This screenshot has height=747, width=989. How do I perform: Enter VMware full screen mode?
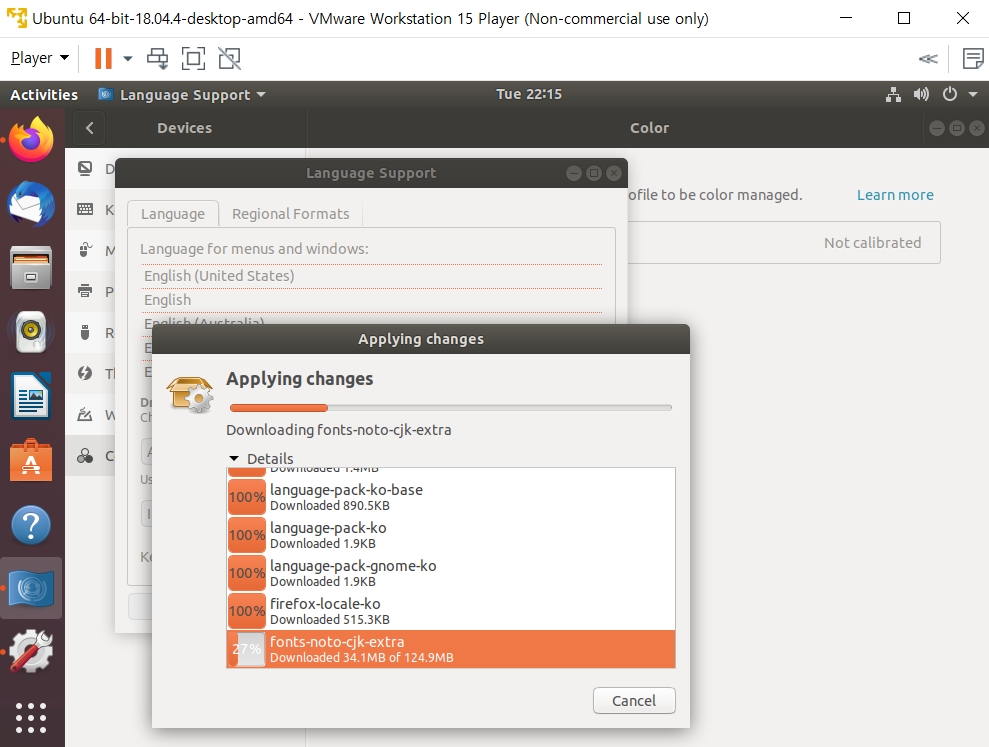(x=193, y=59)
